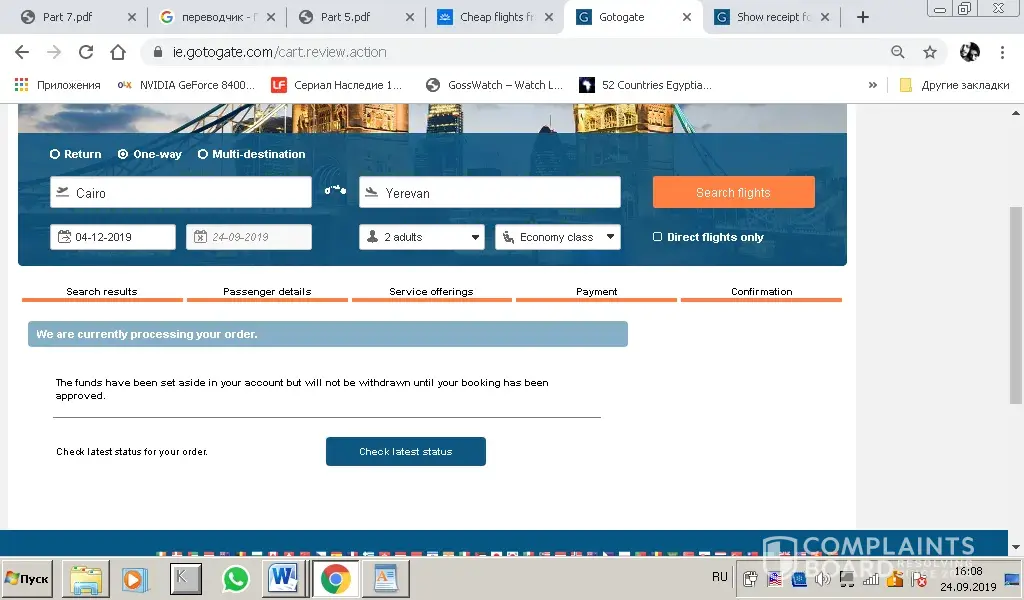
Task: Select the Confirmation step
Action: click(761, 292)
